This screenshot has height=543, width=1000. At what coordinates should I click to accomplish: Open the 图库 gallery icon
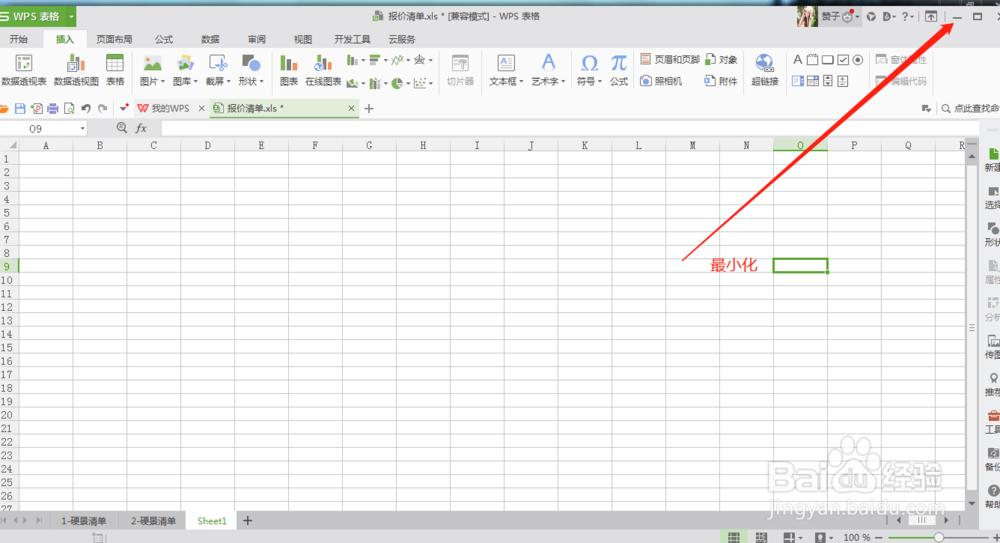[x=185, y=64]
